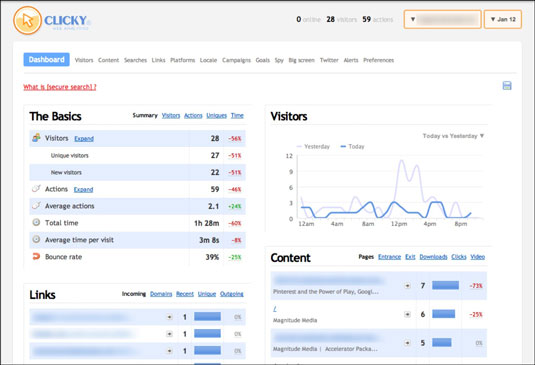Click the small arrow icon in first Links row
Screen dimensions: 535x365
coord(170,317)
